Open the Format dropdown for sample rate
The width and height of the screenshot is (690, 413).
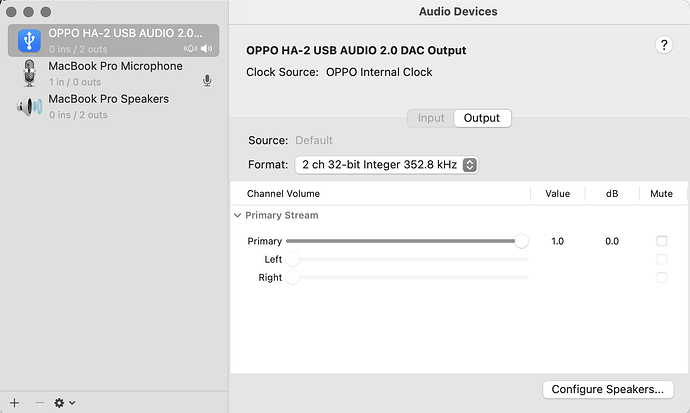point(386,165)
